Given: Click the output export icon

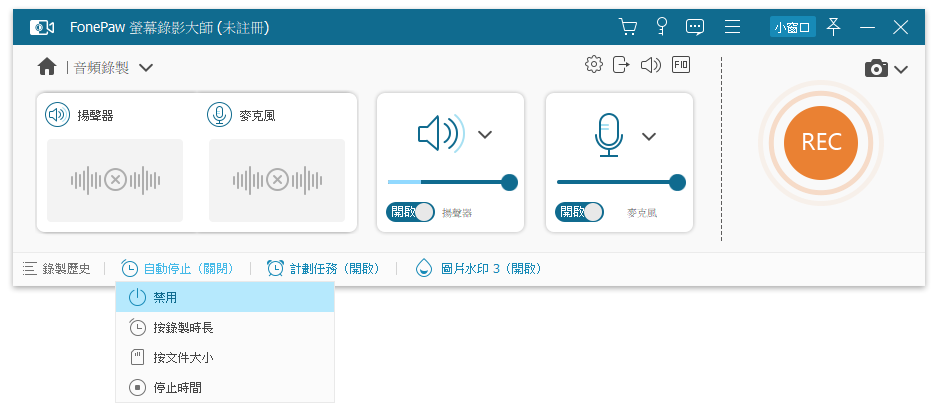Looking at the screenshot, I should 622,65.
